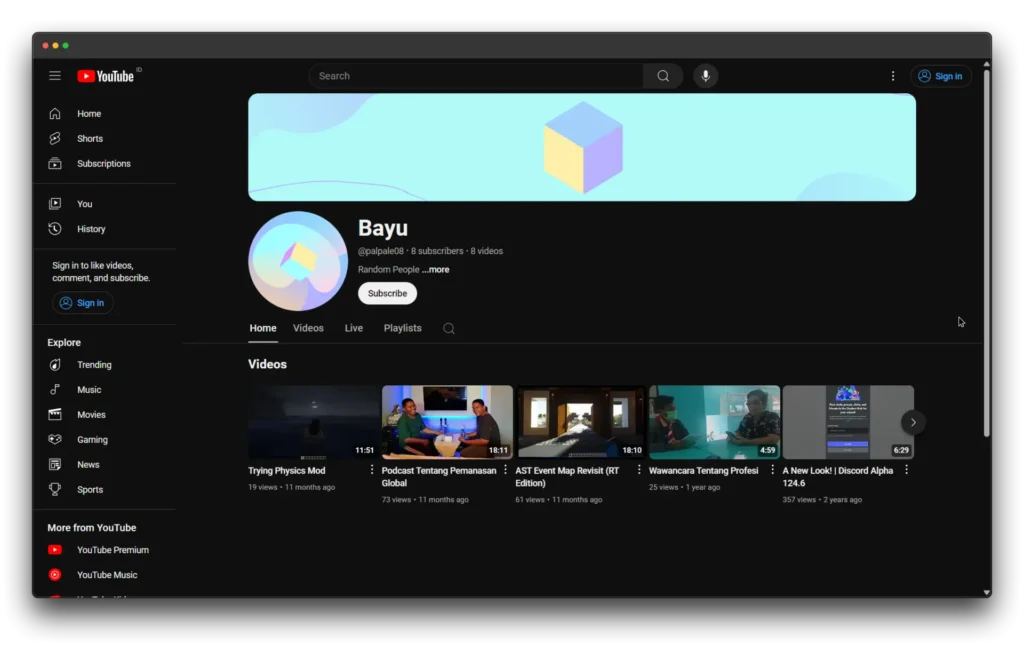Viewport: 1024px width, 646px height.
Task: Activate voice search microphone
Action: tap(705, 76)
